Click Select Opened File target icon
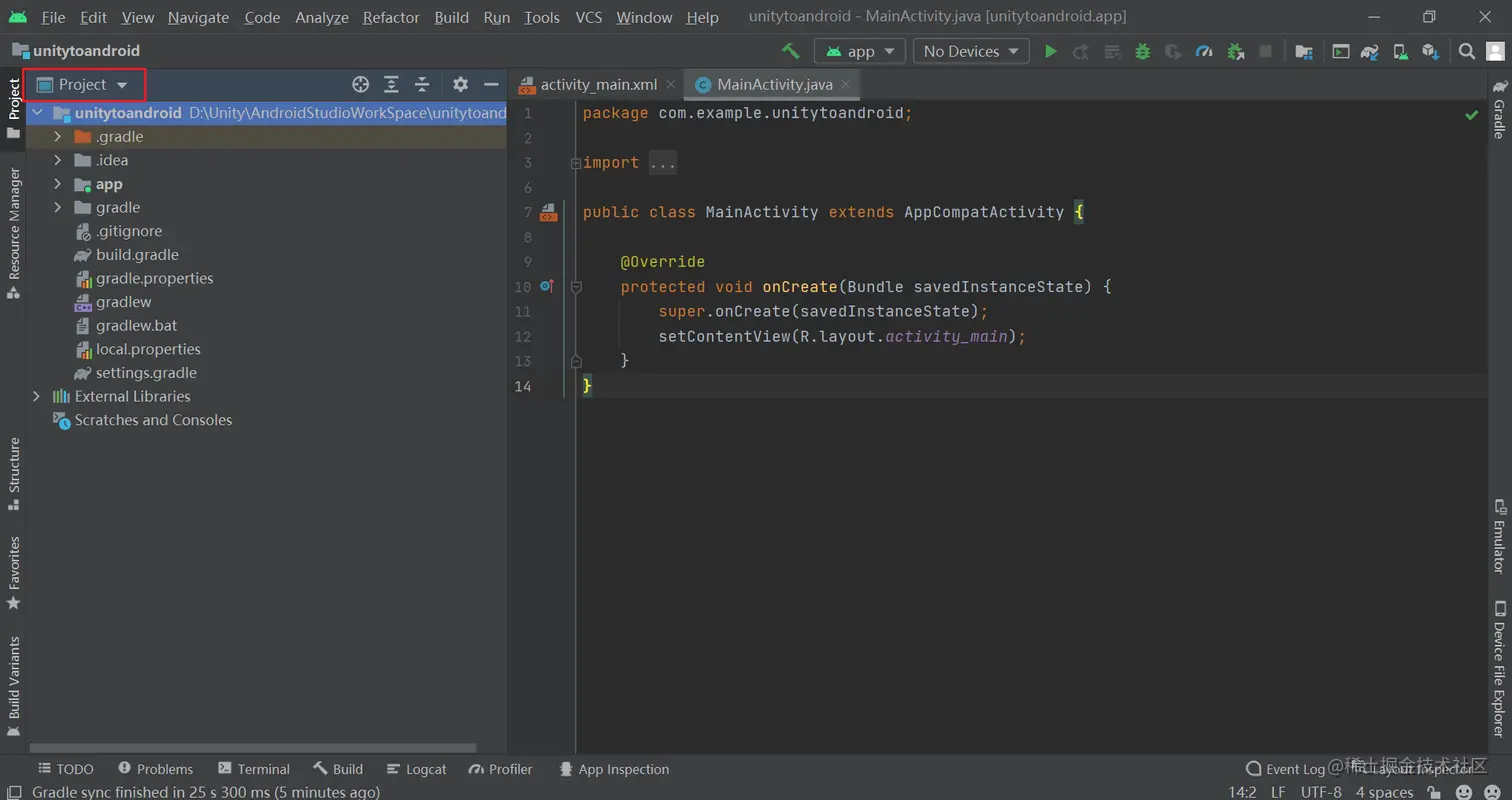The image size is (1512, 800). pyautogui.click(x=361, y=85)
